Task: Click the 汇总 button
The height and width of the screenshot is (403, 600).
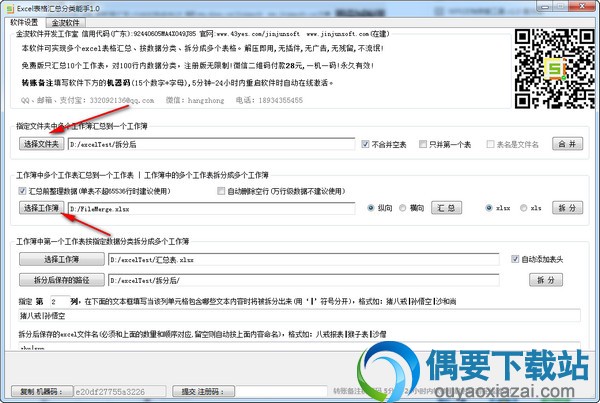Action: (446, 208)
